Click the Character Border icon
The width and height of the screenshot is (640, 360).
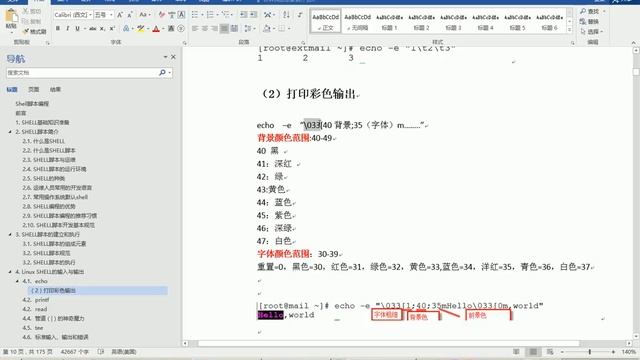pos(181,15)
